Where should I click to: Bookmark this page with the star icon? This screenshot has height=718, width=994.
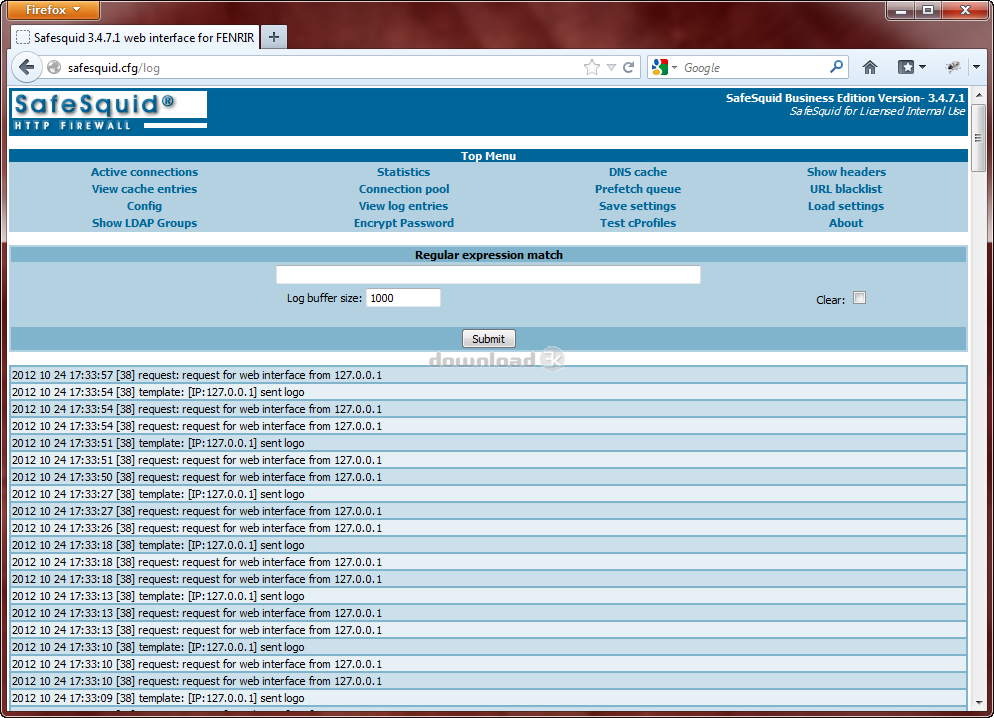pos(592,67)
